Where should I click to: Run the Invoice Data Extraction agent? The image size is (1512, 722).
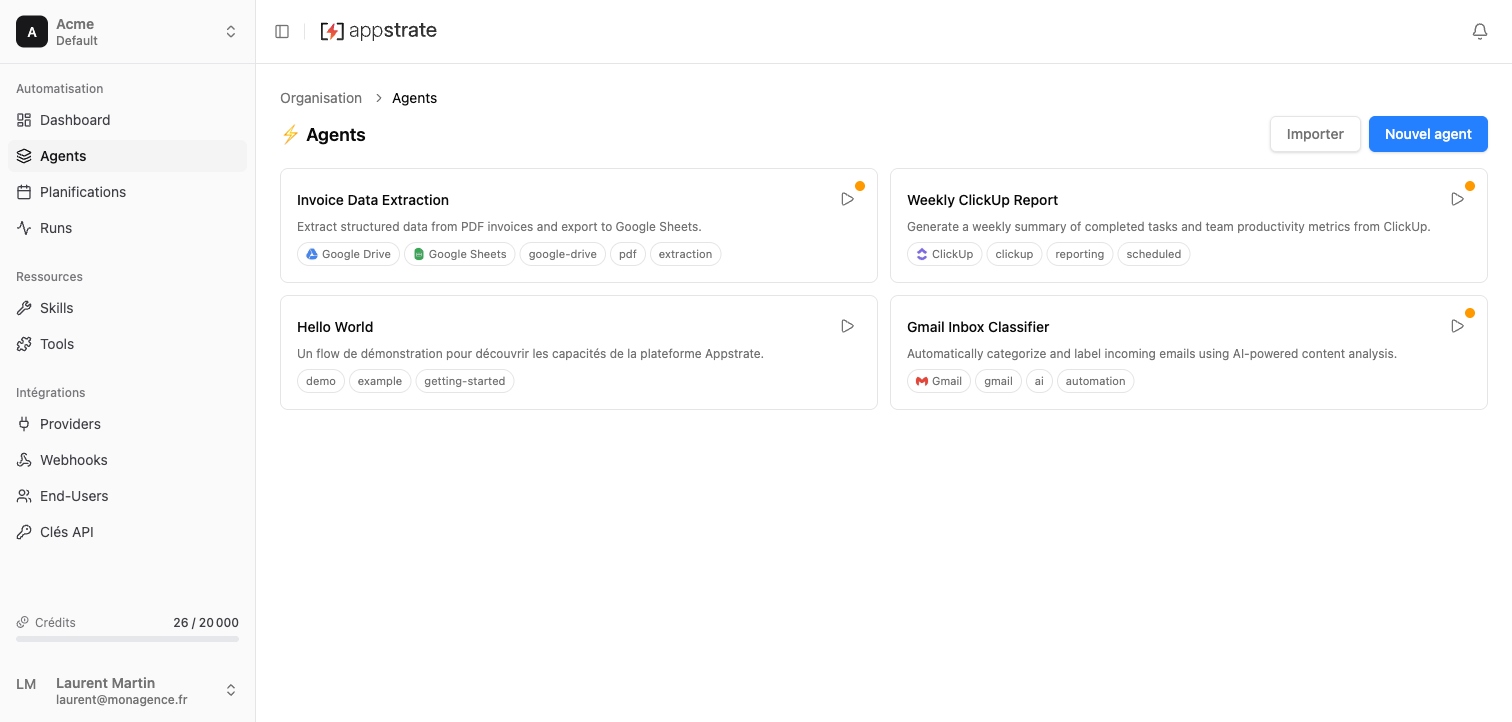click(x=847, y=198)
